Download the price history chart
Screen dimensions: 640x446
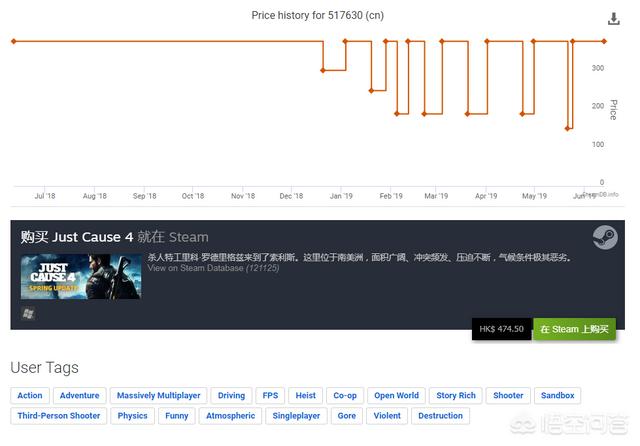click(x=613, y=19)
